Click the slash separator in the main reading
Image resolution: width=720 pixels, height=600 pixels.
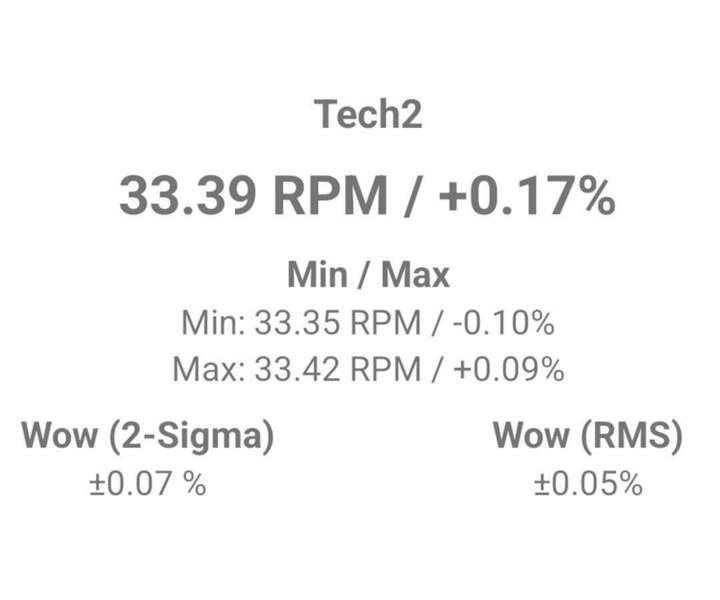tap(410, 194)
